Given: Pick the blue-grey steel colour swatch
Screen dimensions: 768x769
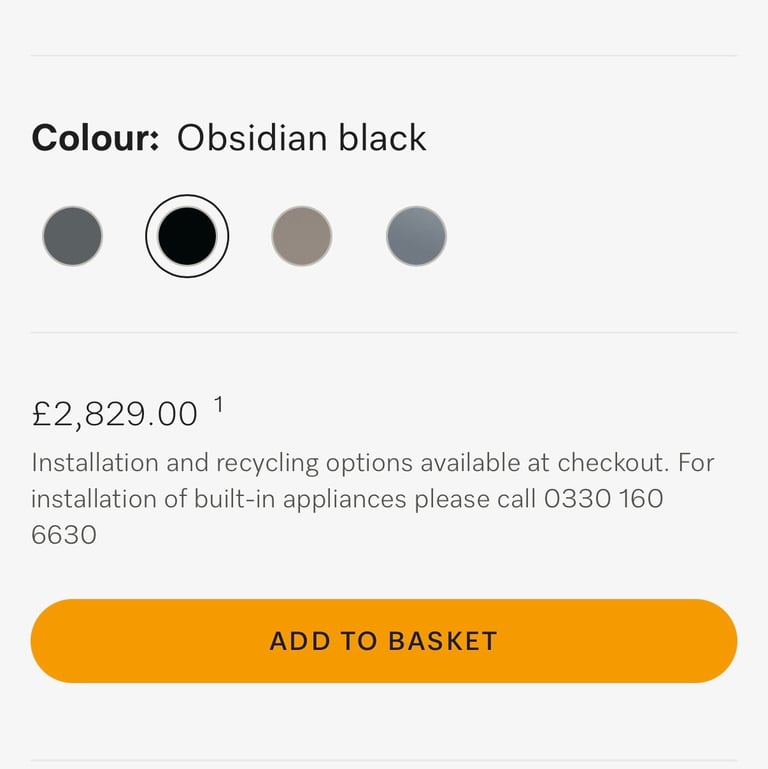Looking at the screenshot, I should tap(416, 236).
